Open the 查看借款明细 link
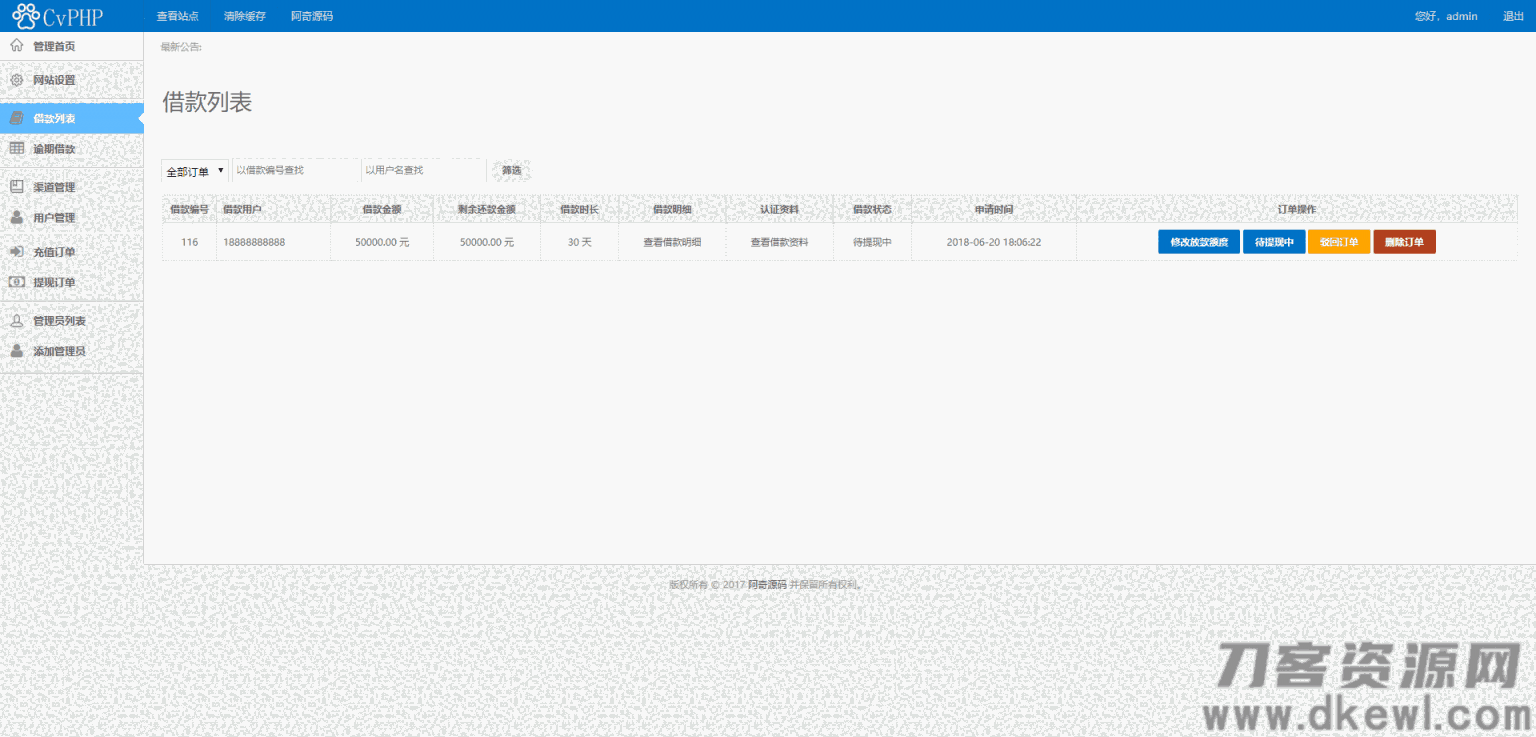1536x737 pixels. [x=672, y=242]
